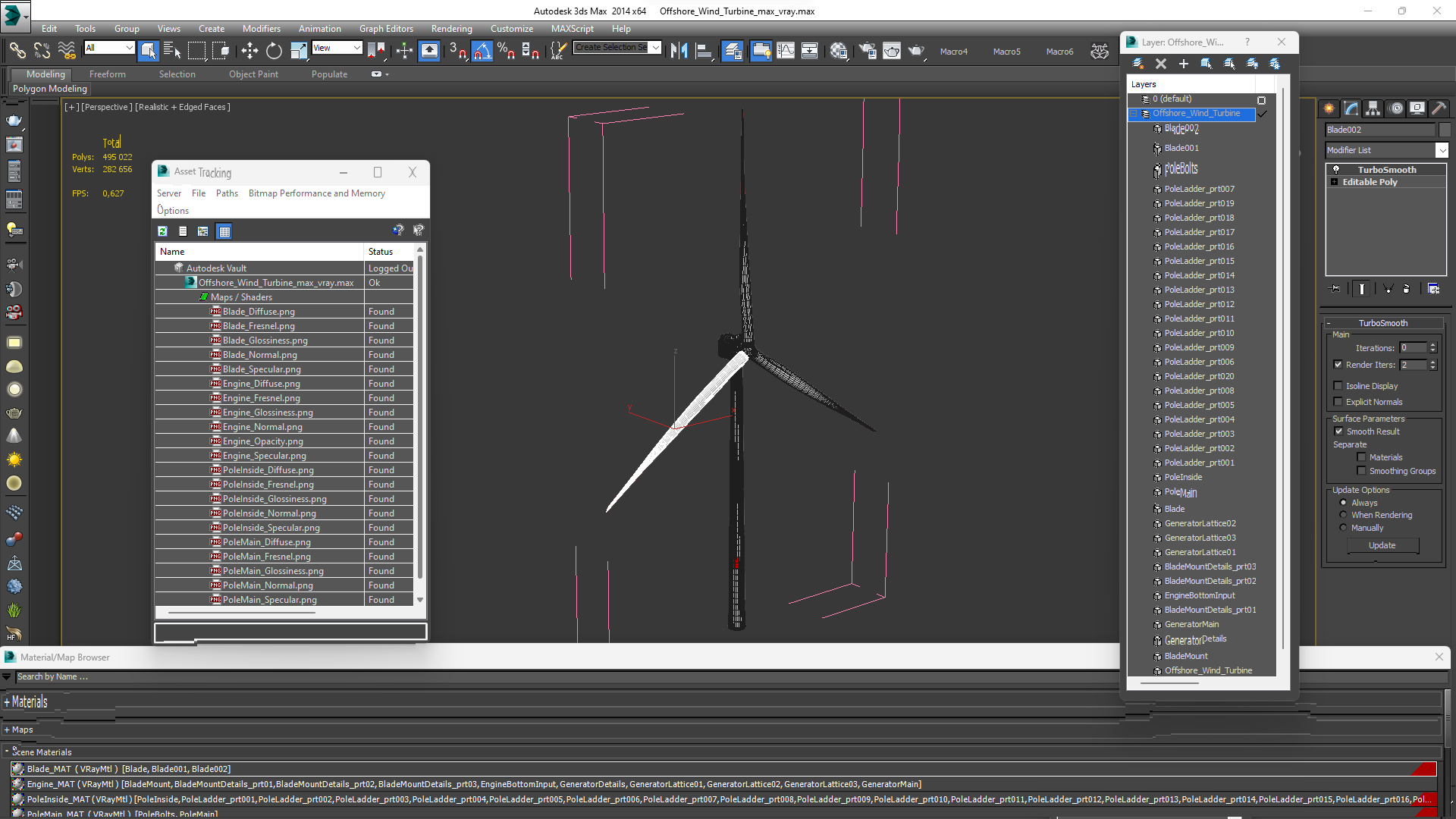Click the object color swatch
This screenshot has height=819, width=1456.
(1445, 130)
